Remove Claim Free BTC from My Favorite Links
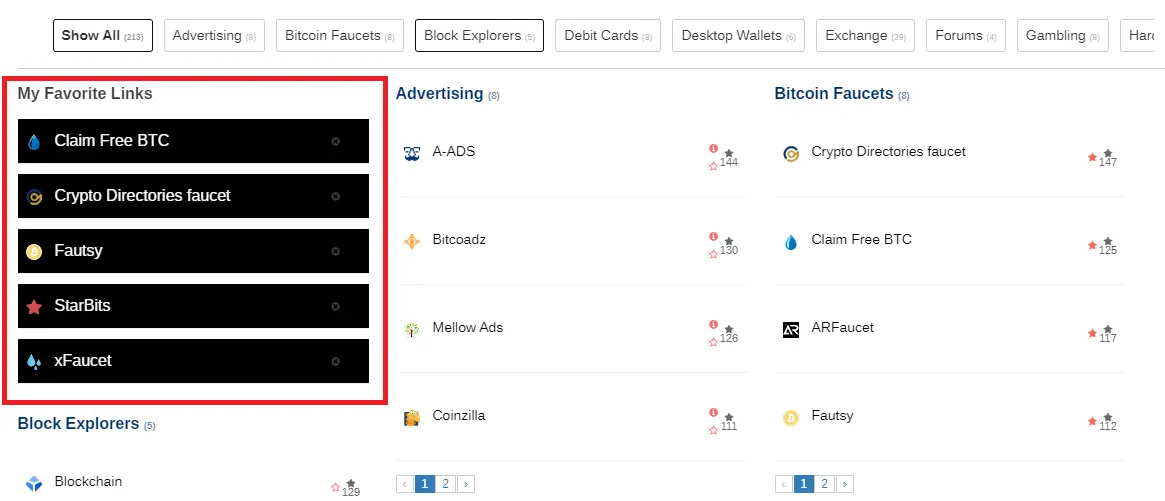 click(x=335, y=141)
